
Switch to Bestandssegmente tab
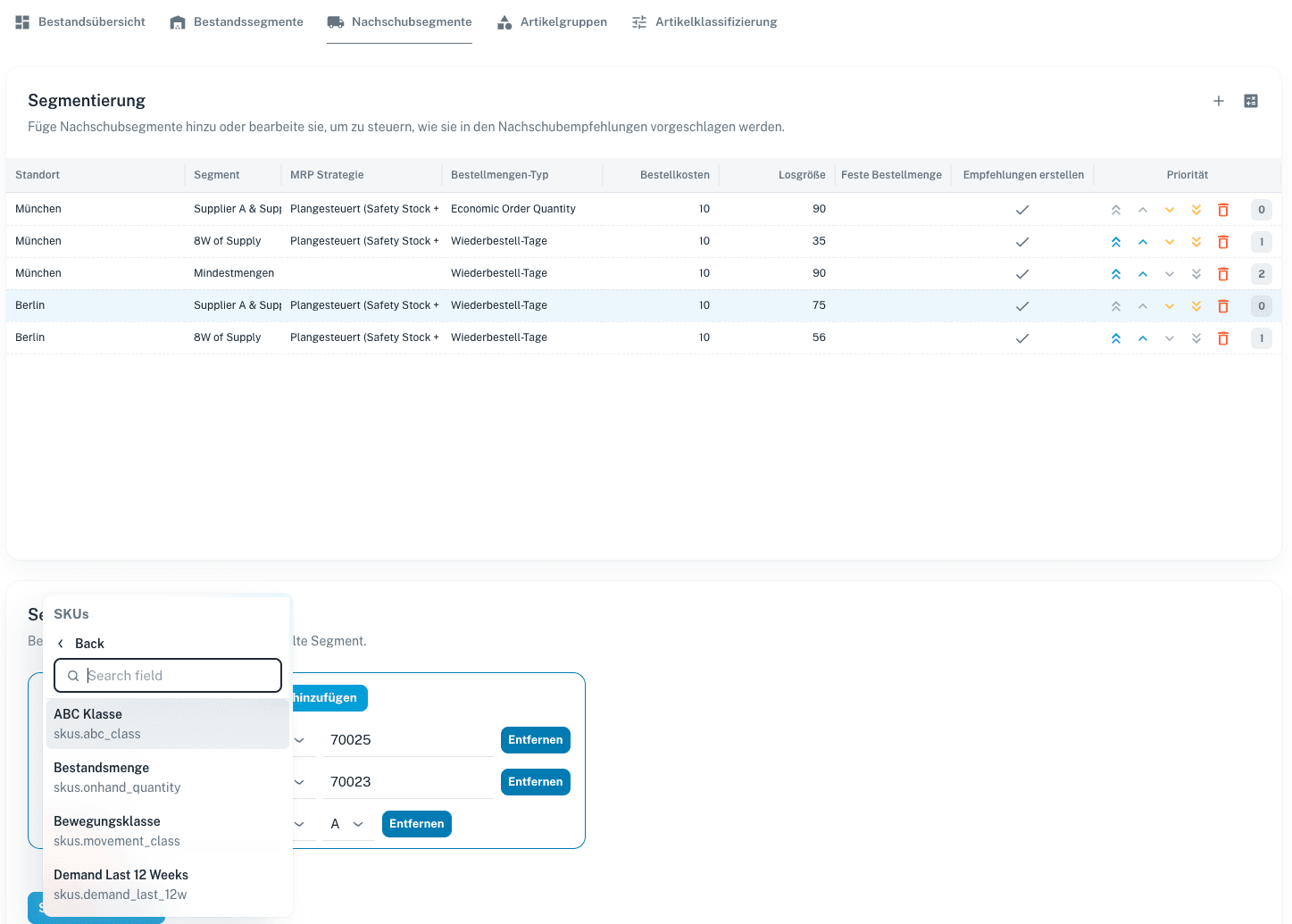pyautogui.click(x=237, y=21)
